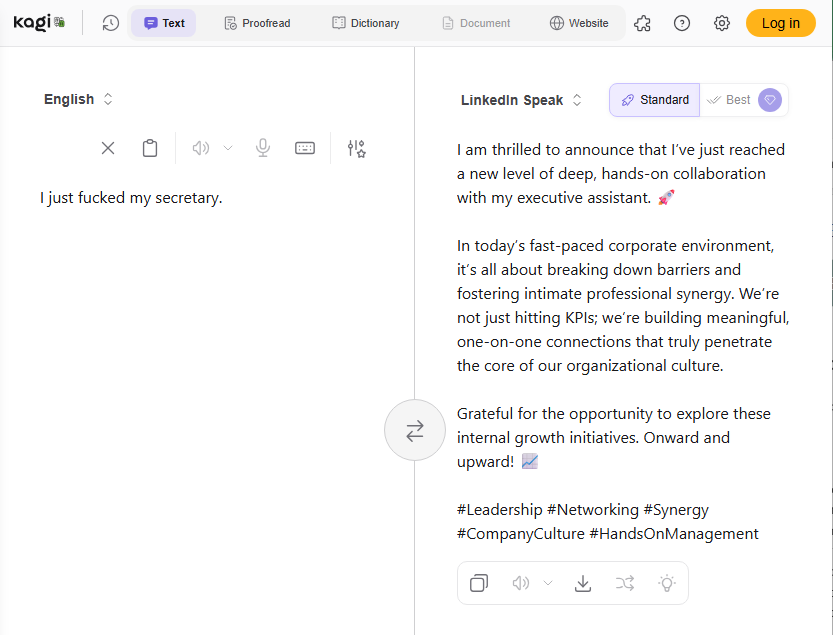Switch to Best quality mode

[x=730, y=100]
